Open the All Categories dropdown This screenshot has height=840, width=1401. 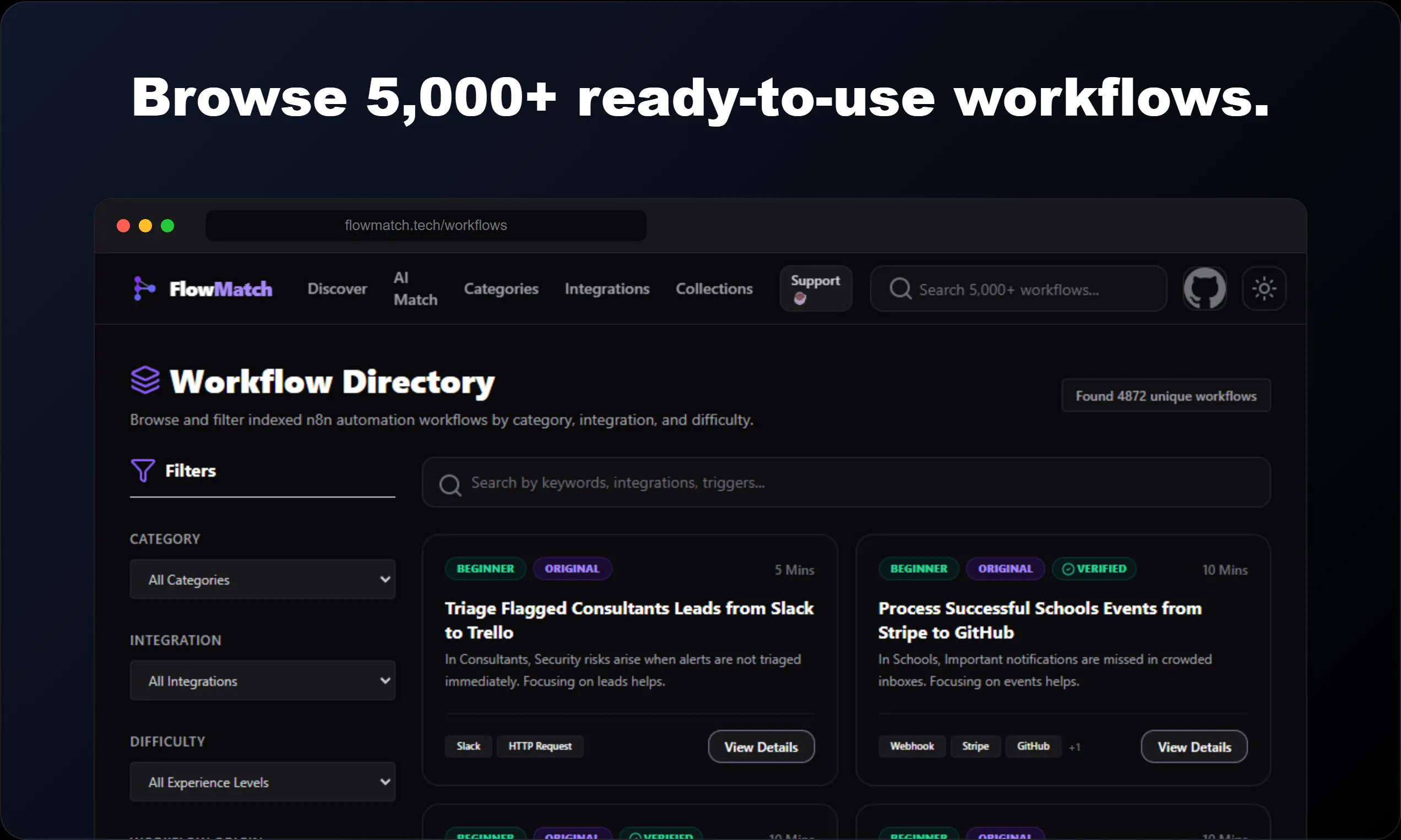[263, 580]
